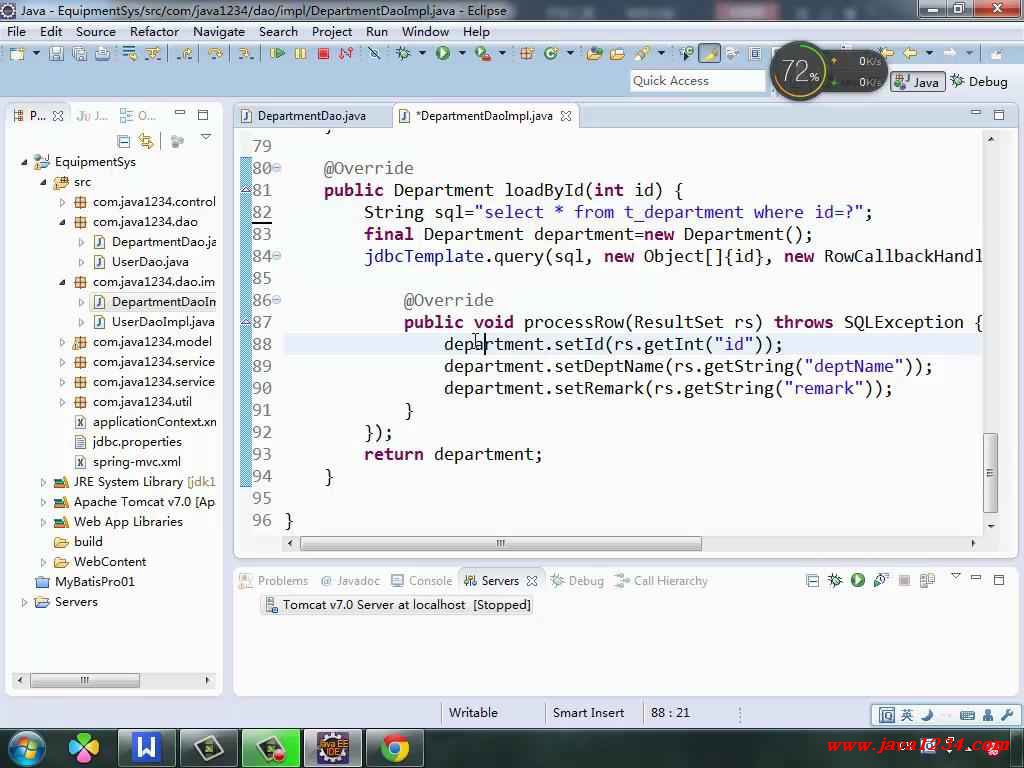Image resolution: width=1024 pixels, height=768 pixels.
Task: Fold the processRow annotation at line 86
Action: click(x=277, y=300)
